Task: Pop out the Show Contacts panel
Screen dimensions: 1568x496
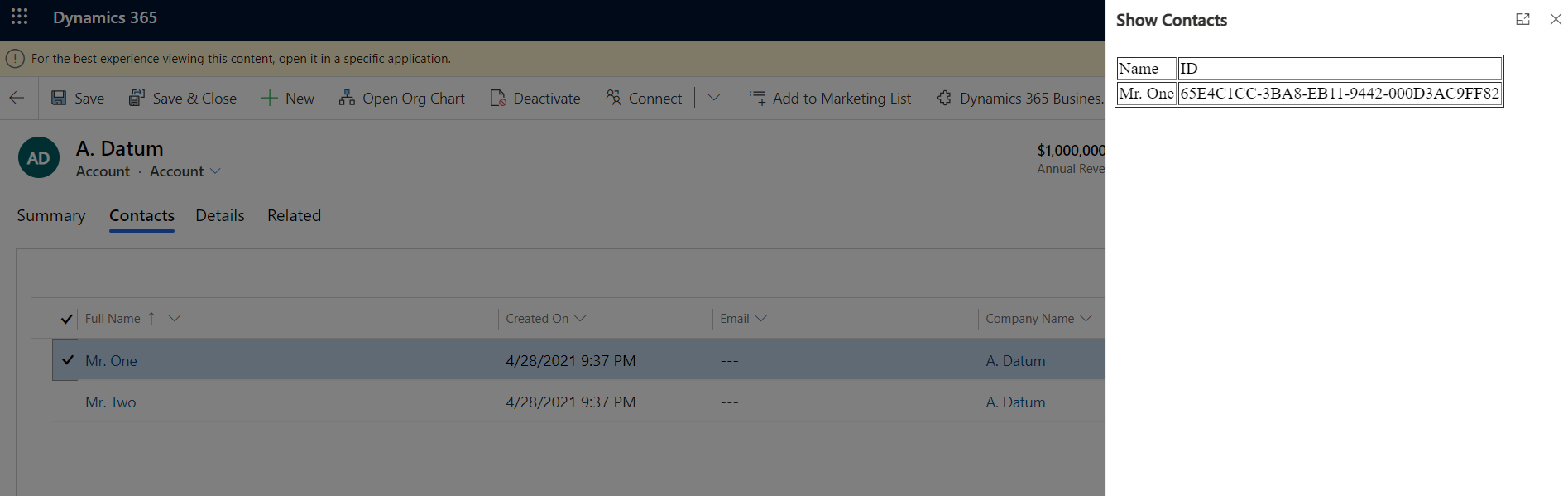Action: pos(1522,19)
